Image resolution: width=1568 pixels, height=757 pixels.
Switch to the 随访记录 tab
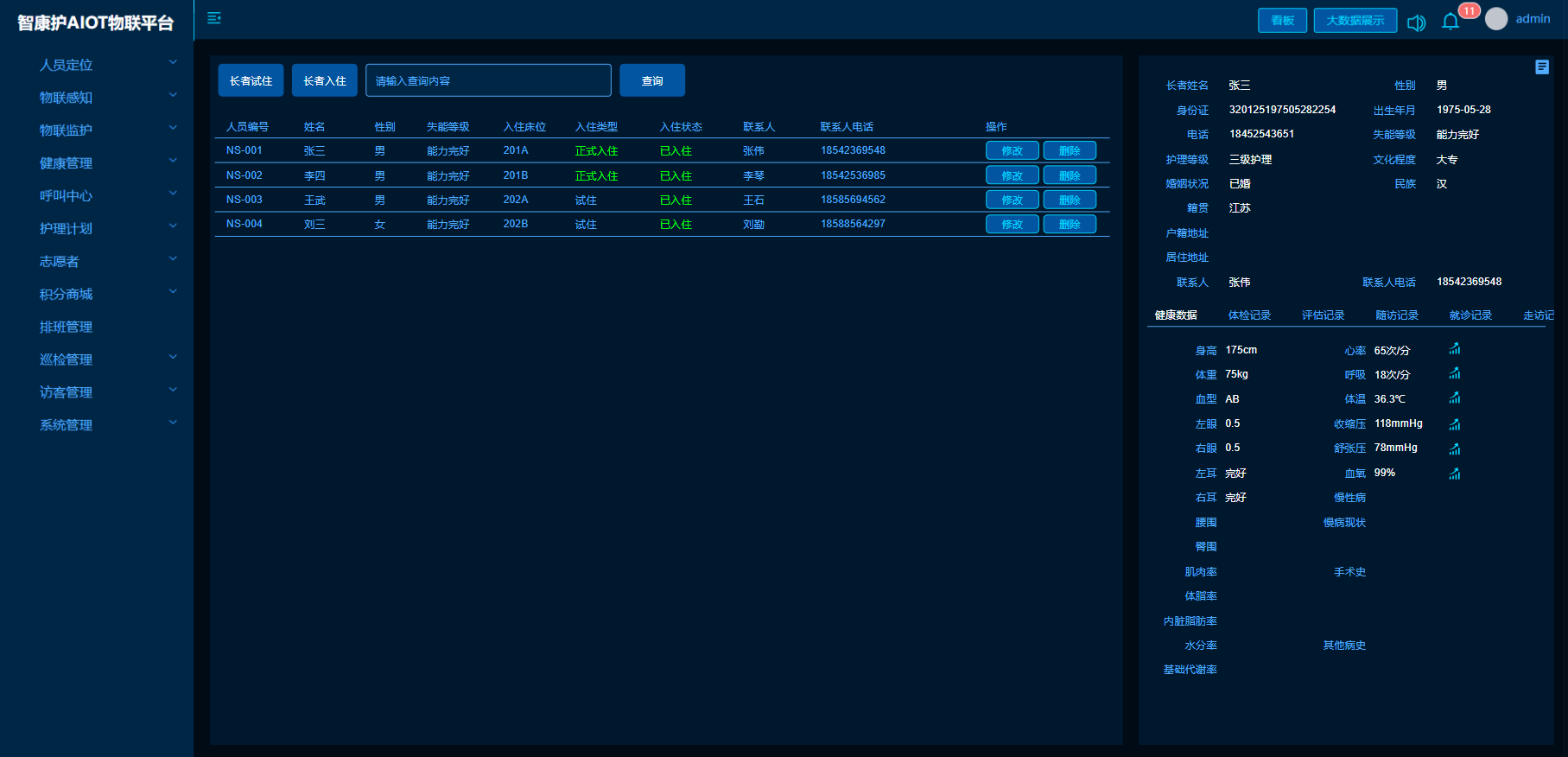pos(1397,315)
